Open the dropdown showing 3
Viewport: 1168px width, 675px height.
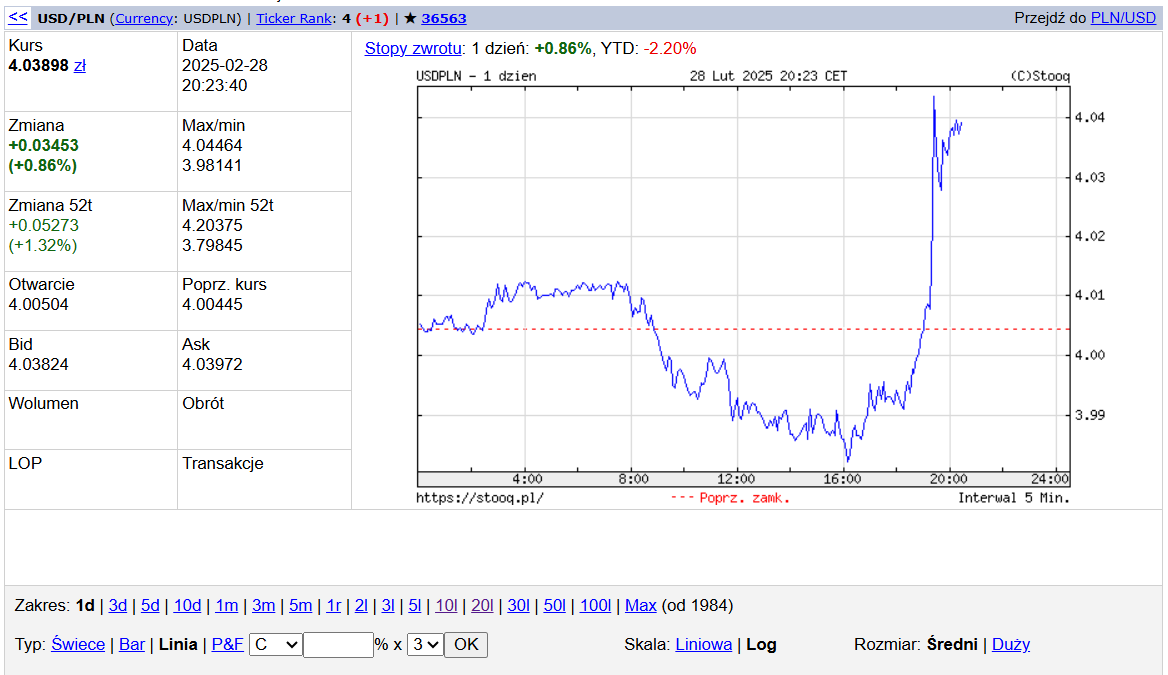click(425, 644)
